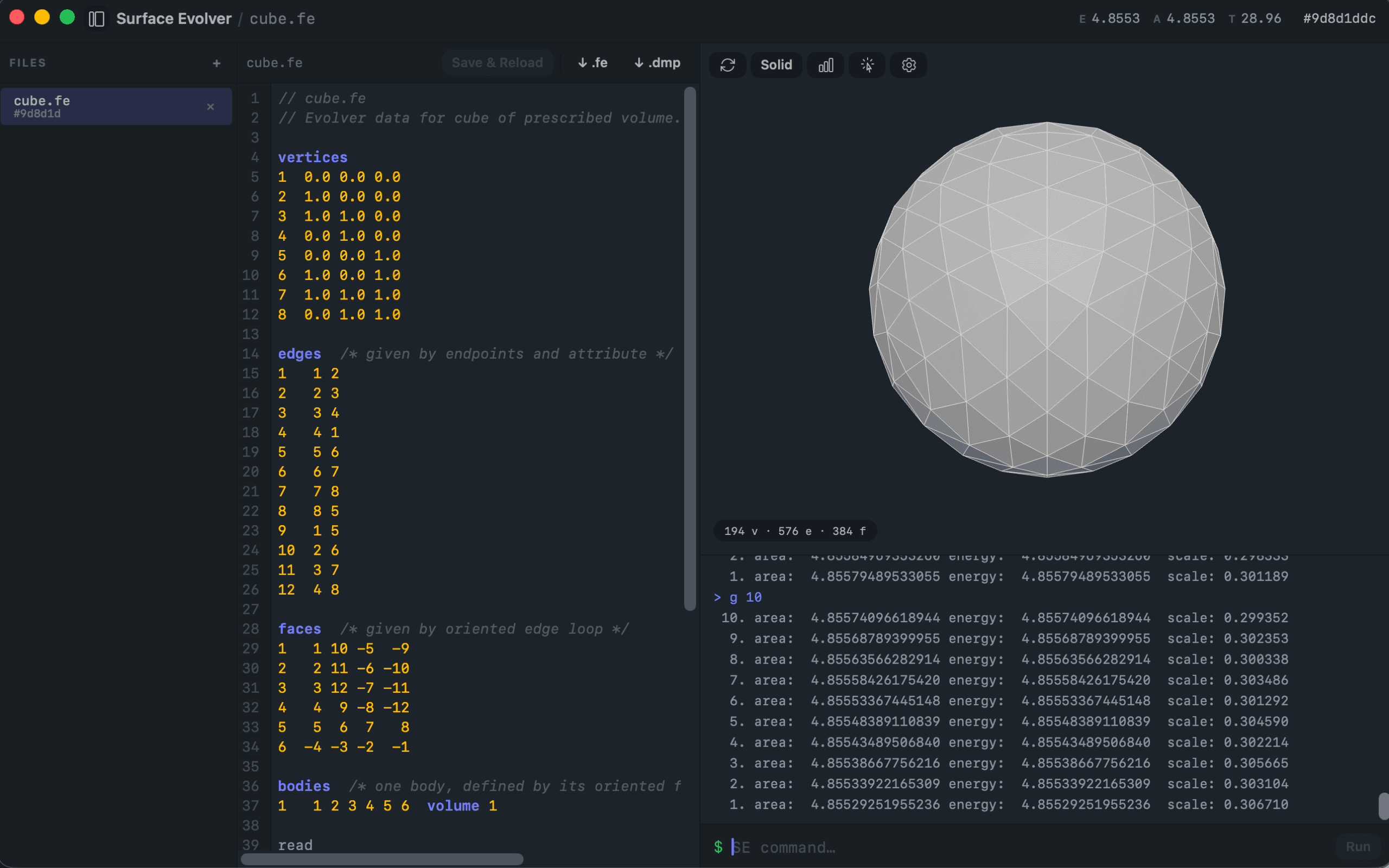This screenshot has width=1389, height=868.
Task: Click vertex line '8 0.0 1.0 1.0'
Action: pyautogui.click(x=339, y=315)
